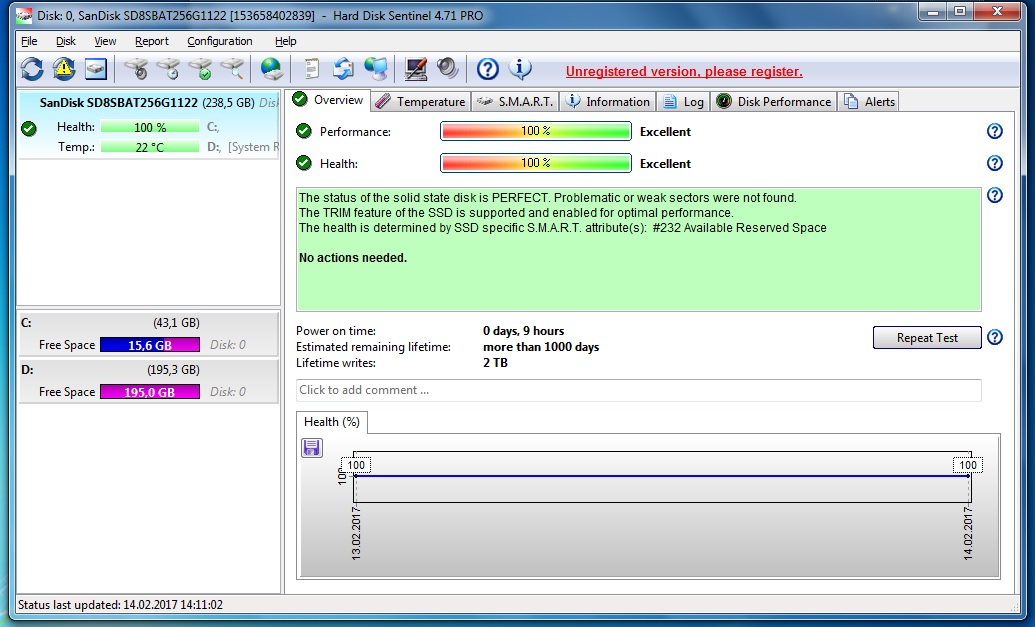The height and width of the screenshot is (627, 1035).
Task: Click the 'Unregistered version, please register' link
Action: [x=684, y=71]
